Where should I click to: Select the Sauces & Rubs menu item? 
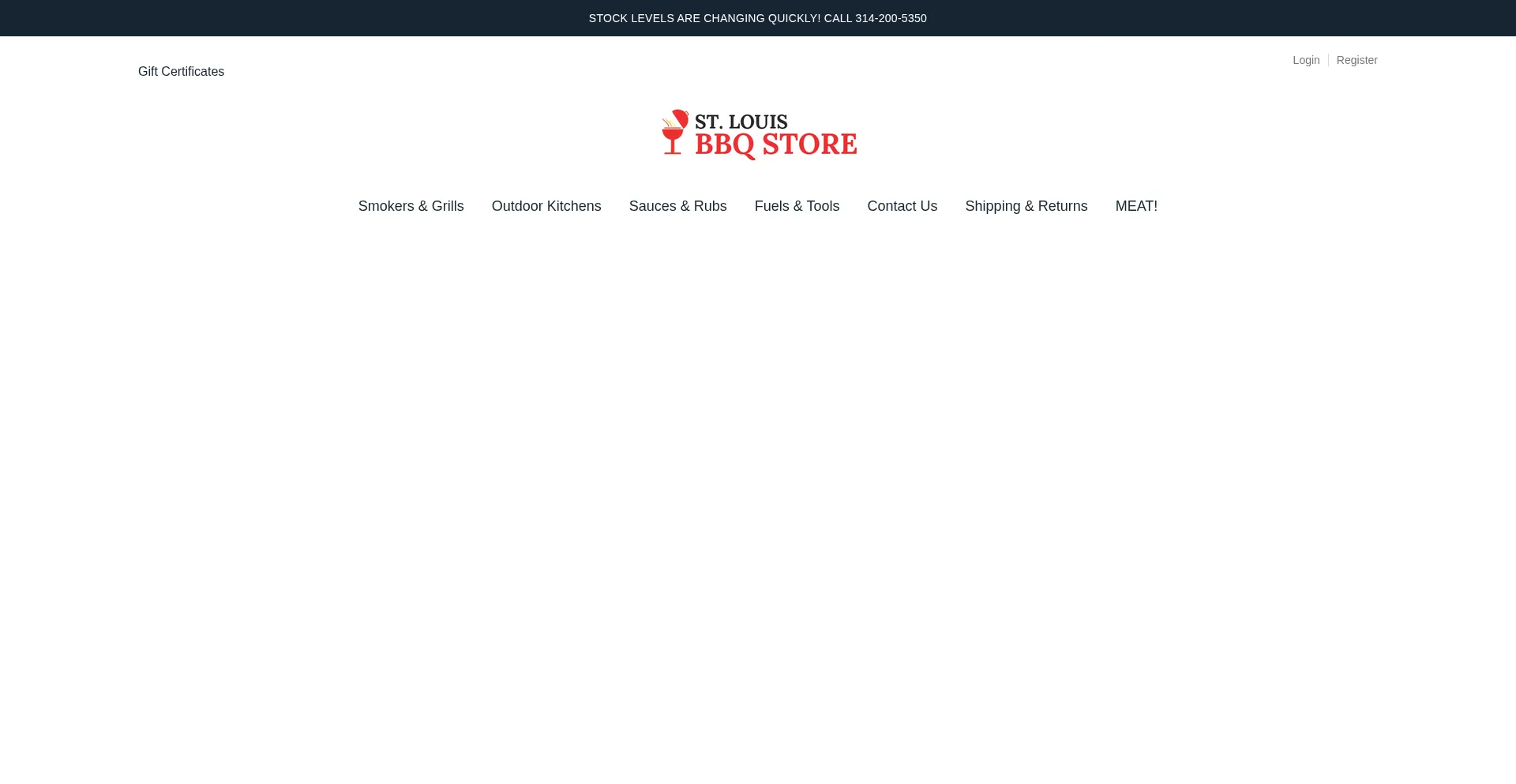[677, 206]
